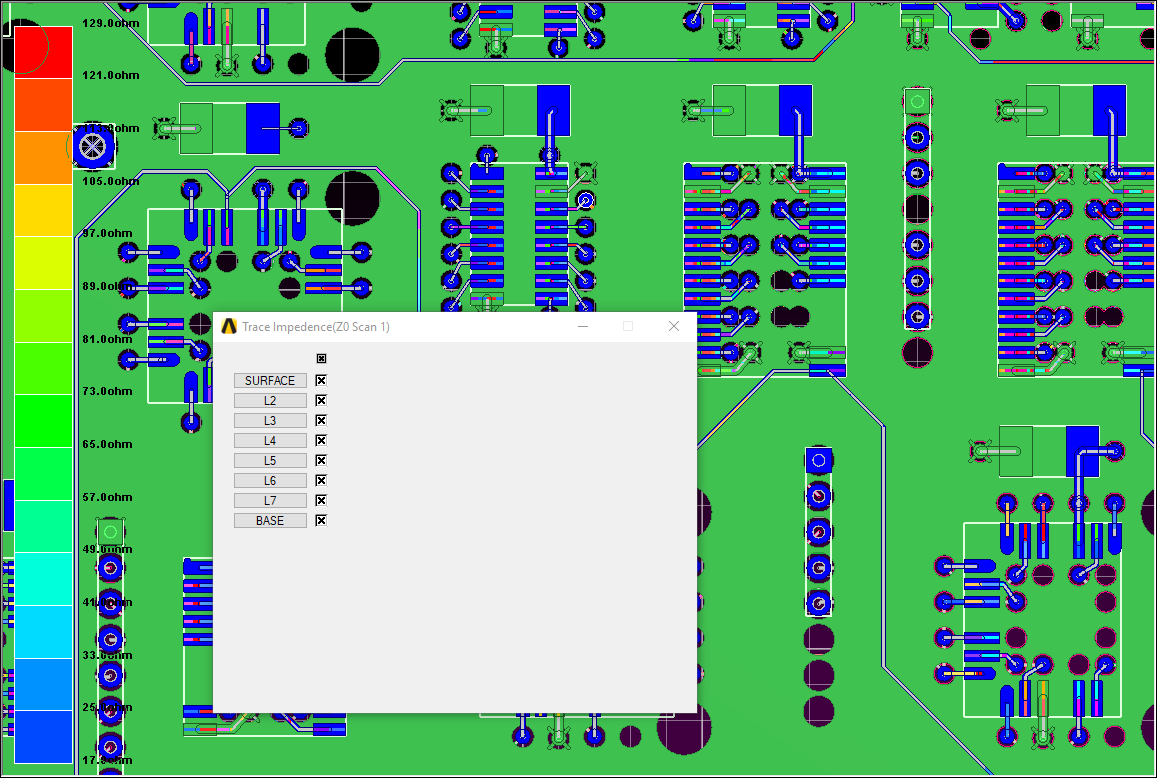This screenshot has width=1157, height=778.
Task: Click the cyan swatch near 41 ohm
Action: click(x=43, y=590)
